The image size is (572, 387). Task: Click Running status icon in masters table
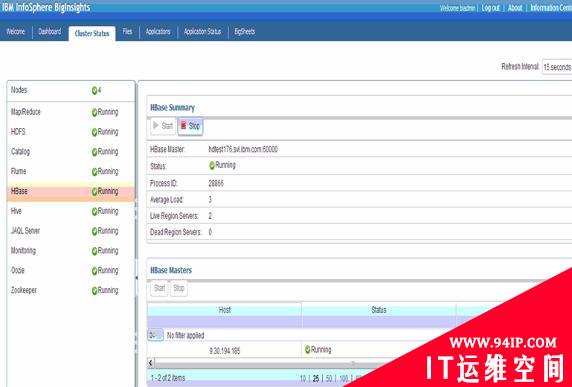tap(308, 350)
